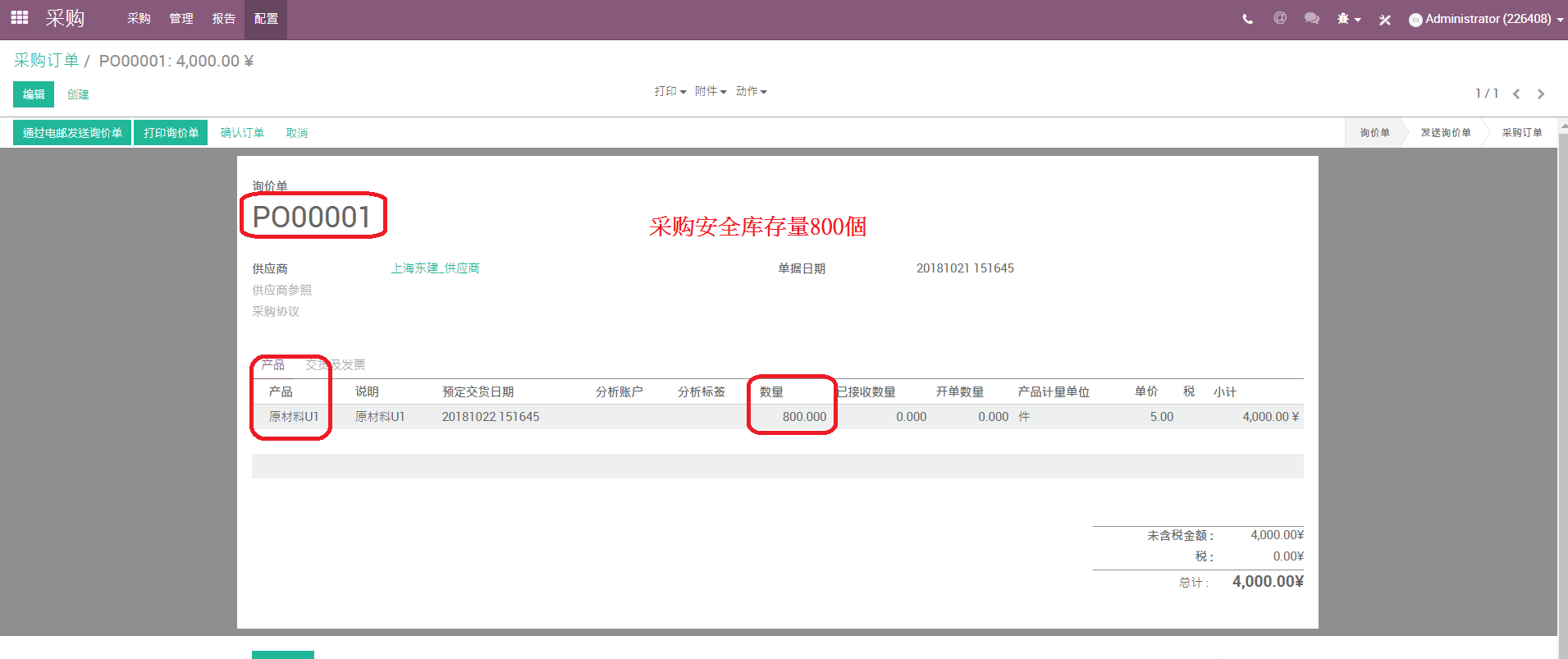Switch to the 产品 tab
The width and height of the screenshot is (1568, 659).
point(272,364)
